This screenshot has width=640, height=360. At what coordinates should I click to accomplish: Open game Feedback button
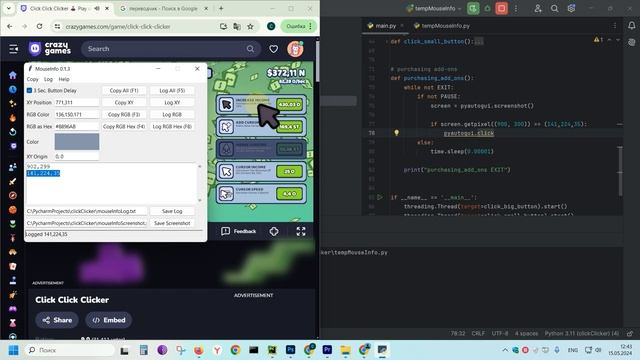coord(239,231)
